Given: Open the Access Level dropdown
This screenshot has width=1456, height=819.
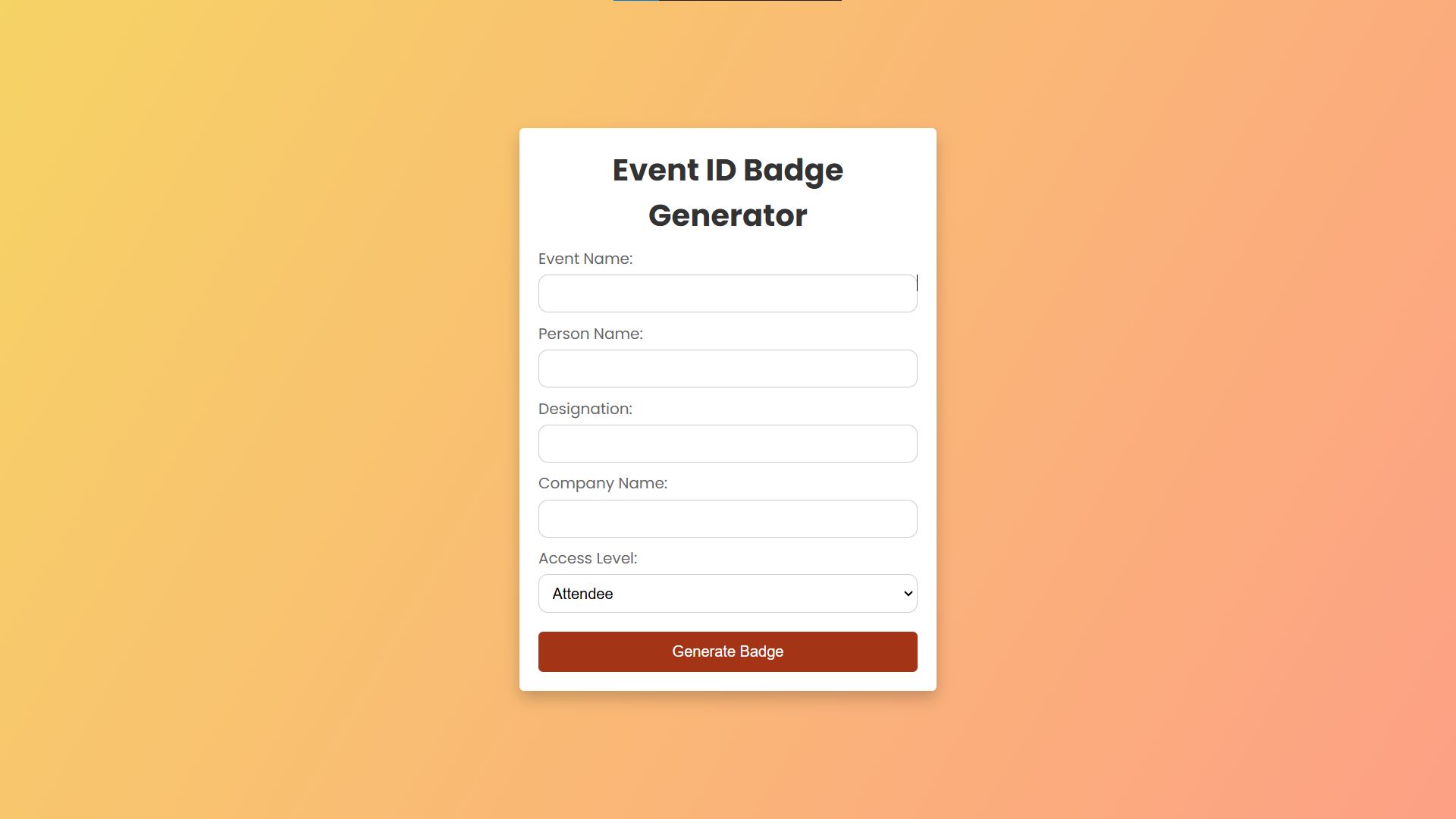Looking at the screenshot, I should [x=727, y=594].
